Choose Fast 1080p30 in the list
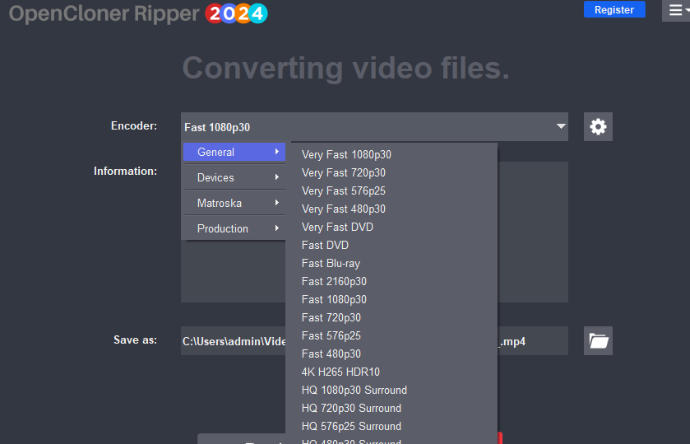 (x=334, y=299)
